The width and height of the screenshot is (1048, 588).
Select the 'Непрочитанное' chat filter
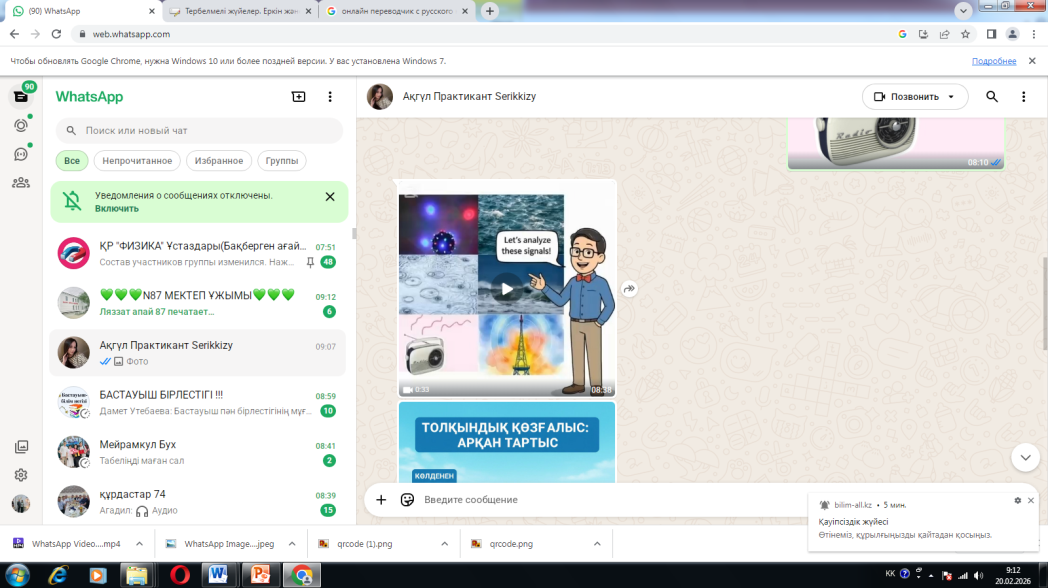(x=137, y=160)
